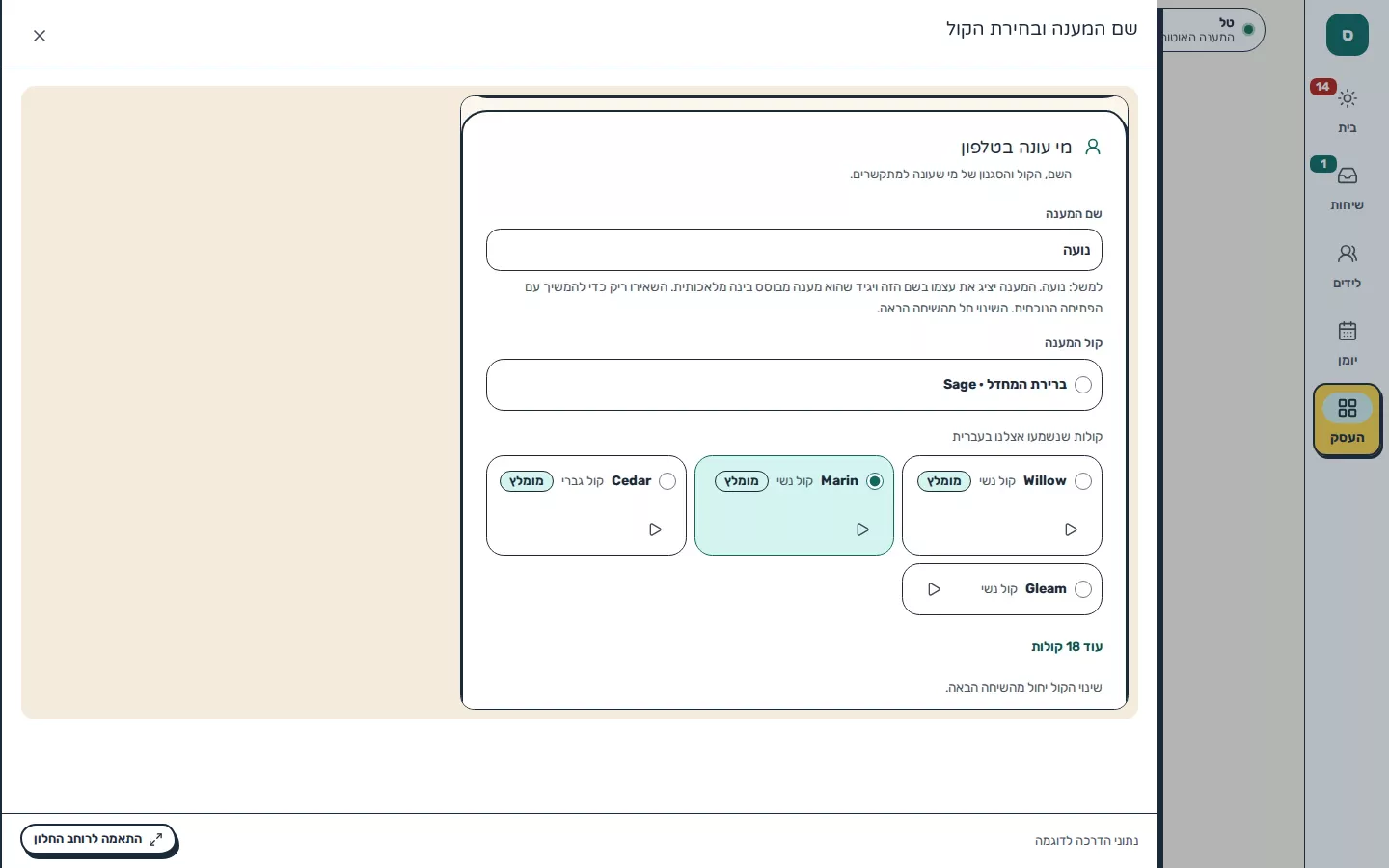This screenshot has height=868, width=1389.
Task: Play the Willow voice sample
Action: tap(1071, 529)
